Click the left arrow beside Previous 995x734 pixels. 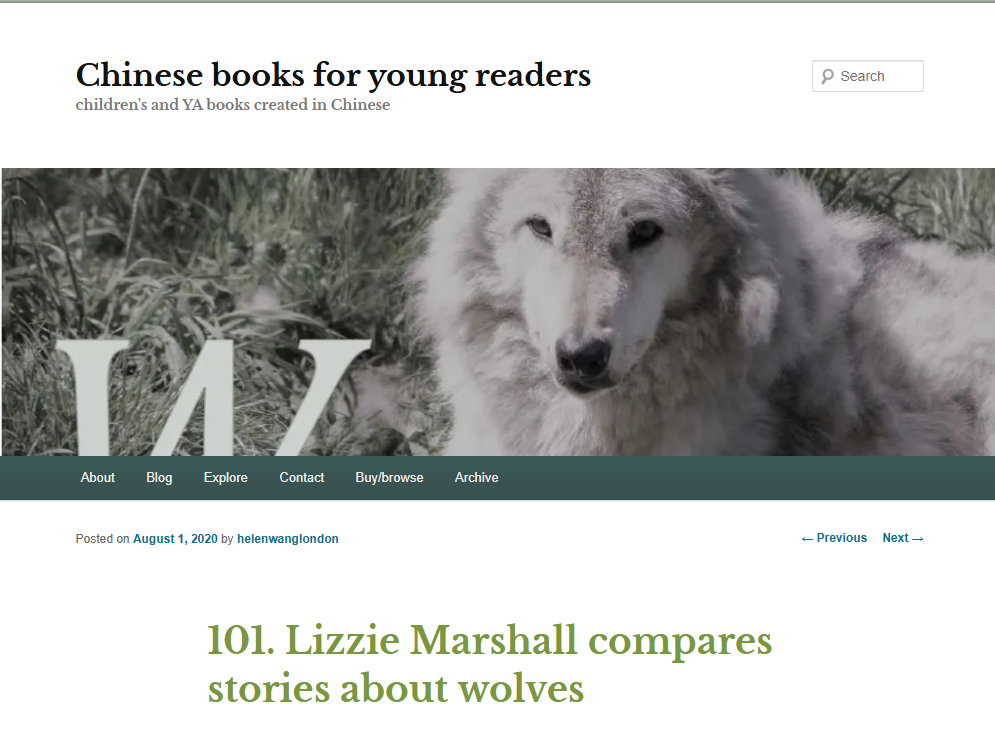pyautogui.click(x=807, y=539)
